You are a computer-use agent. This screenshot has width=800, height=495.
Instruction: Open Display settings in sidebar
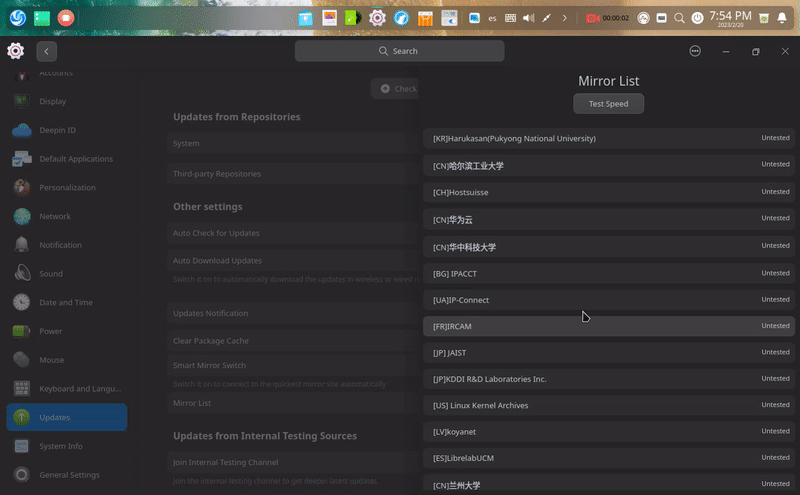point(67,101)
